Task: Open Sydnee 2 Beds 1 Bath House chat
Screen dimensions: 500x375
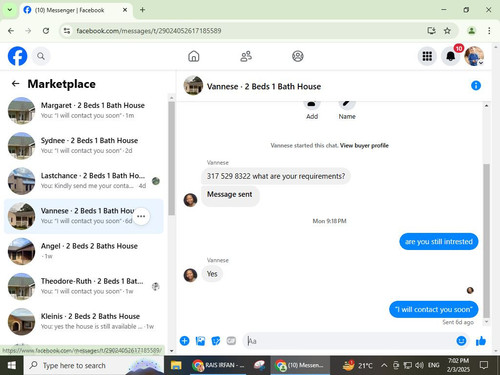Action: 83,146
